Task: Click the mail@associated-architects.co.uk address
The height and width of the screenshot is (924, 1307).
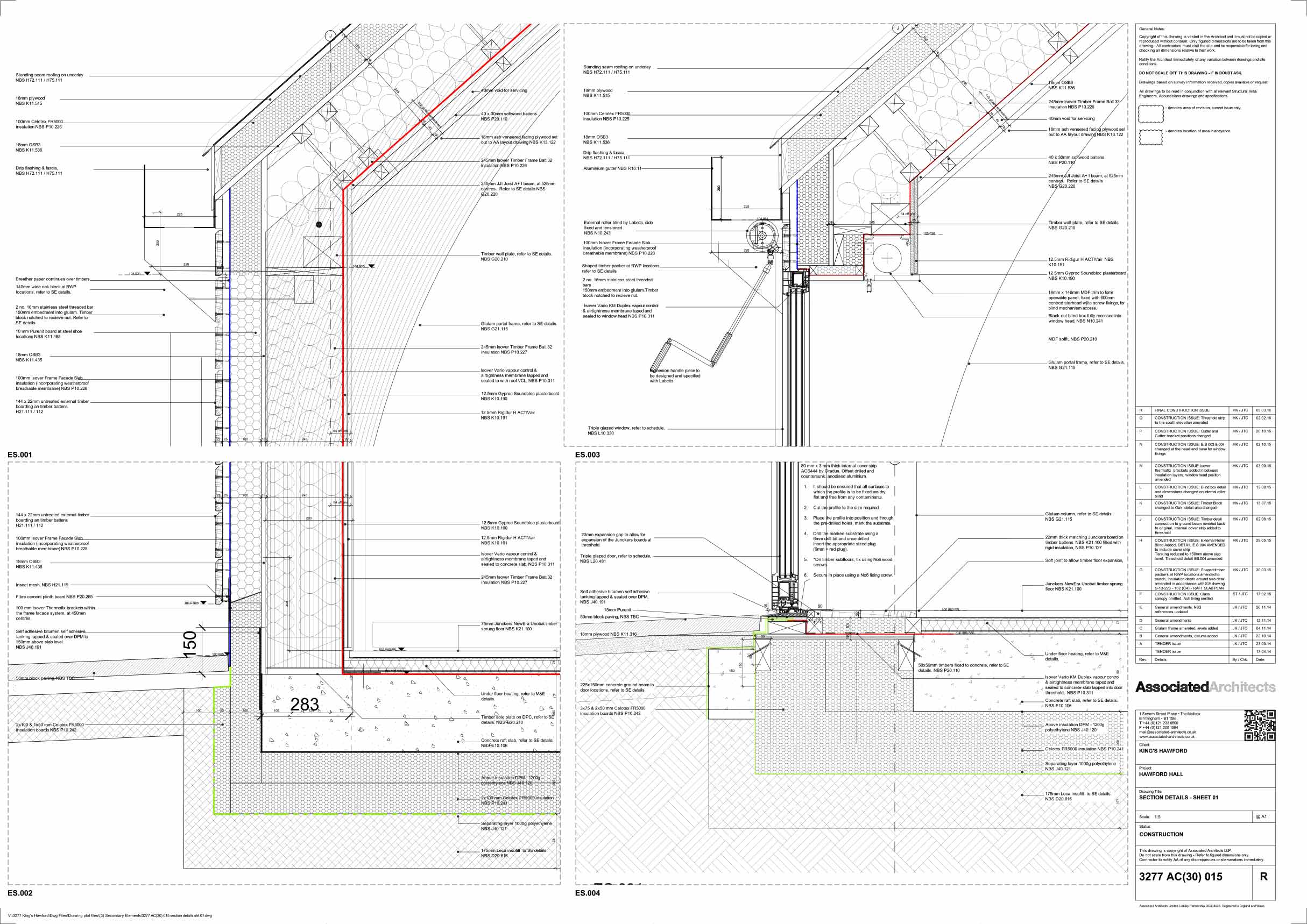Action: 1167,732
